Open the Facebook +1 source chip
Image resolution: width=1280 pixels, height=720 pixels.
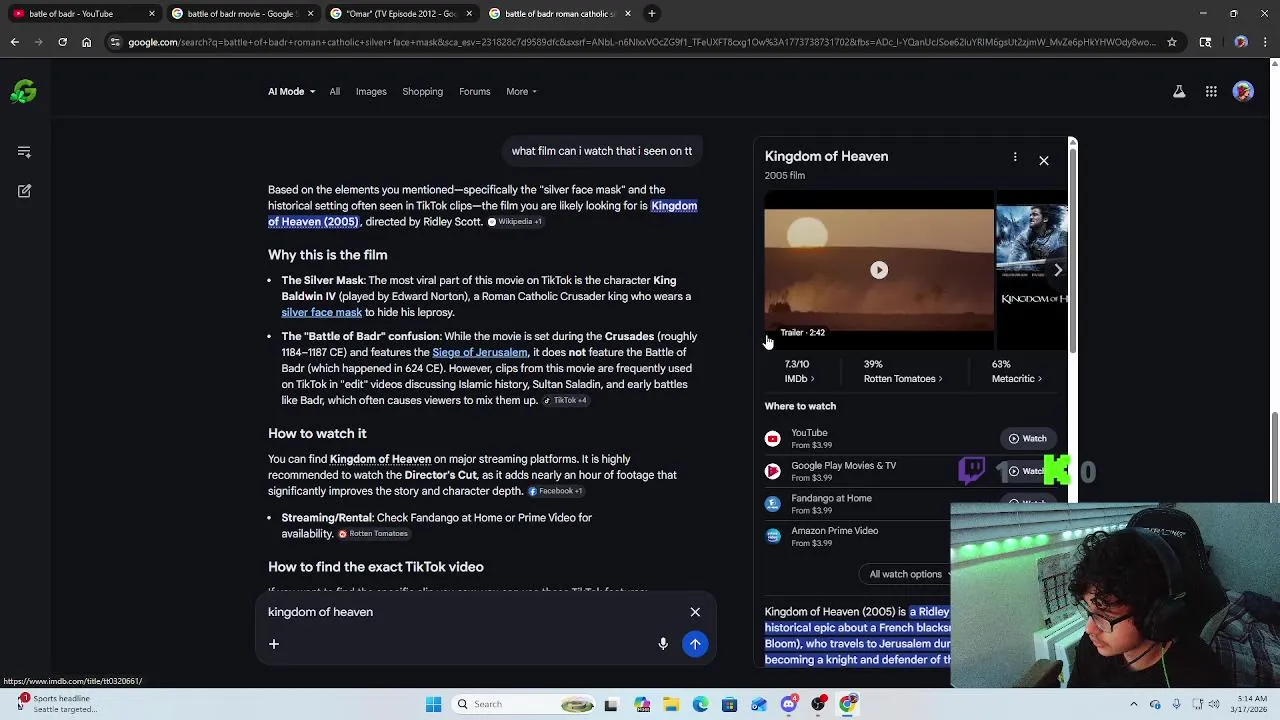(556, 491)
